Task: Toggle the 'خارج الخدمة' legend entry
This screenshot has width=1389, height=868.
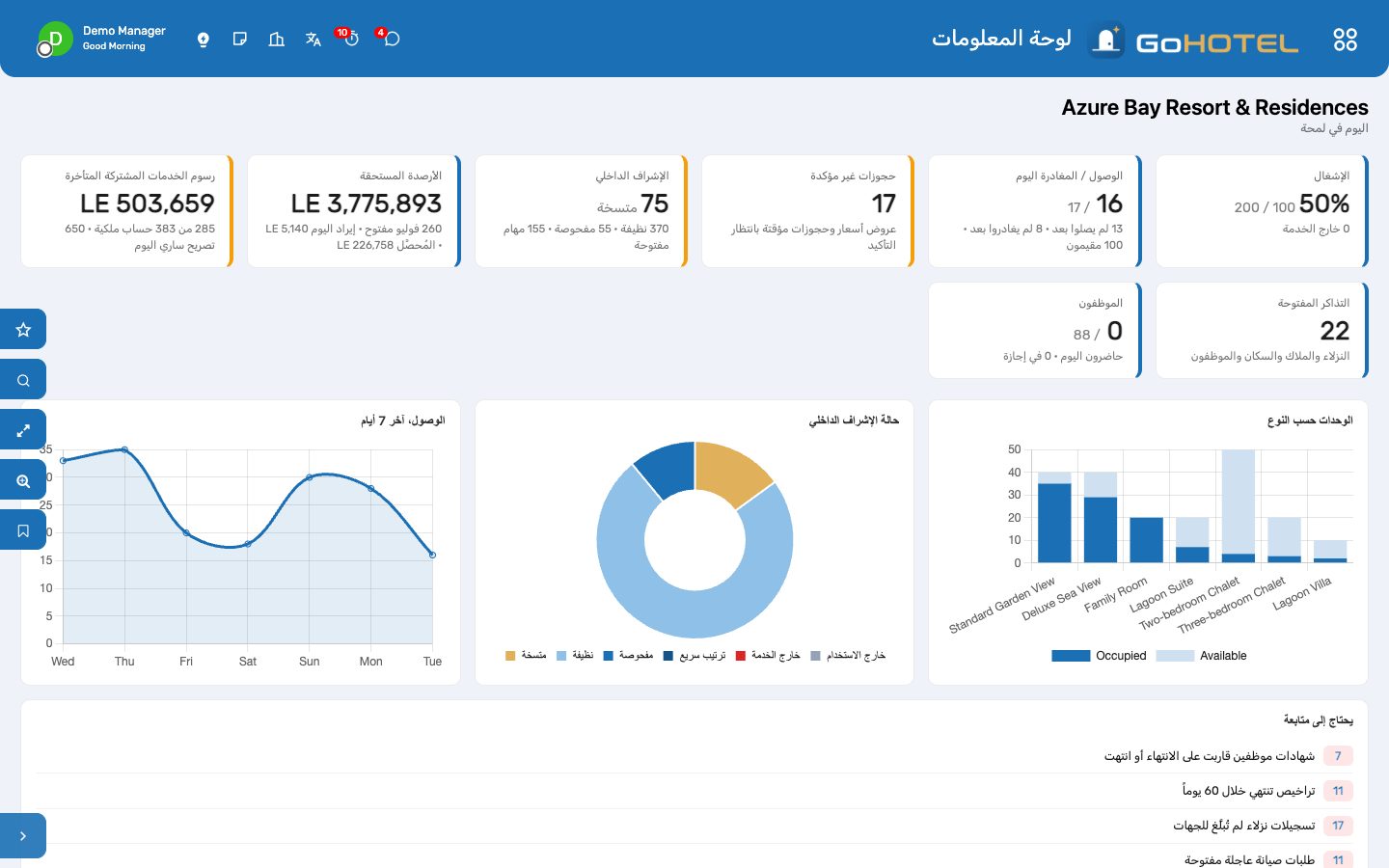Action: point(768,656)
